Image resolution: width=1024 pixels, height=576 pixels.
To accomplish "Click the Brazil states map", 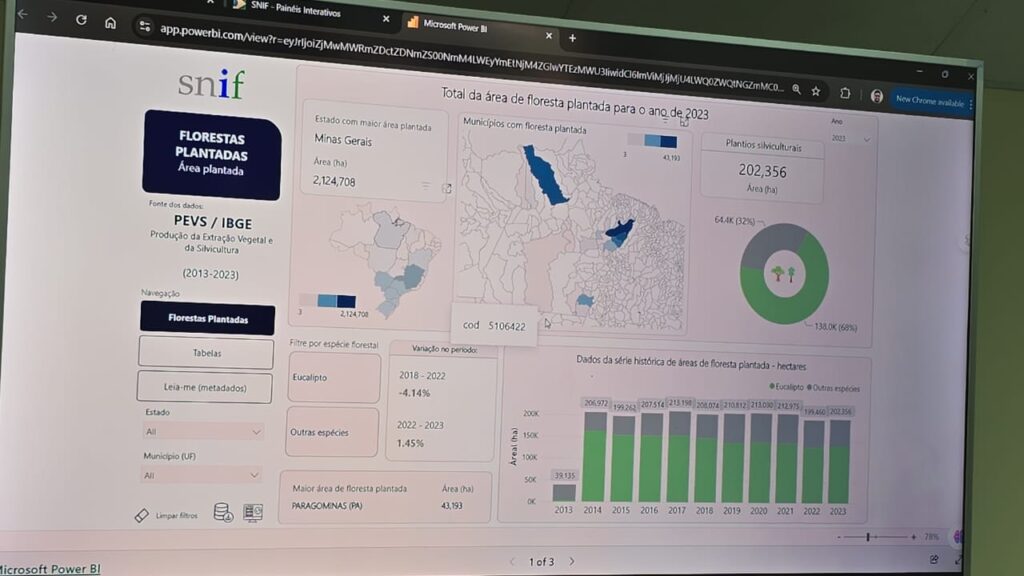I will pos(387,261).
